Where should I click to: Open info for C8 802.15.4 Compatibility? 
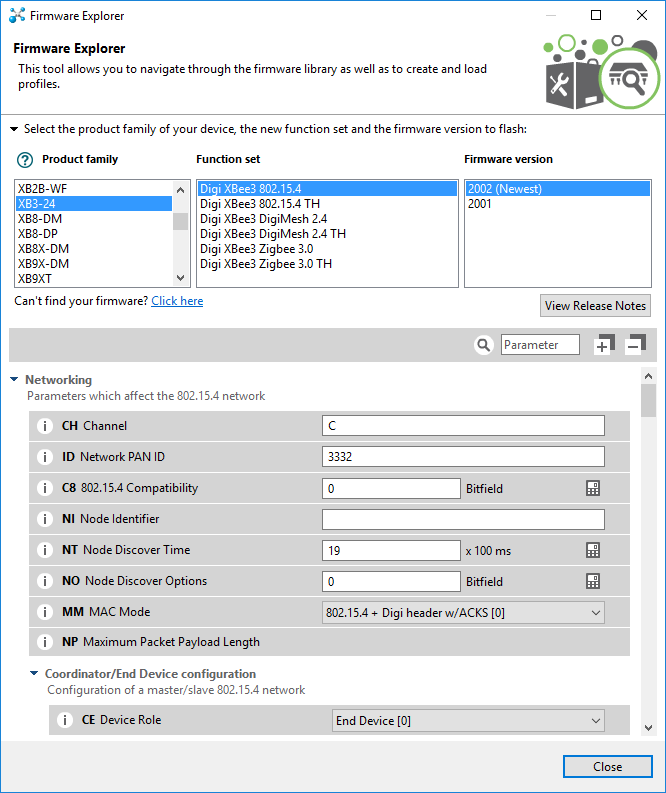tap(45, 488)
